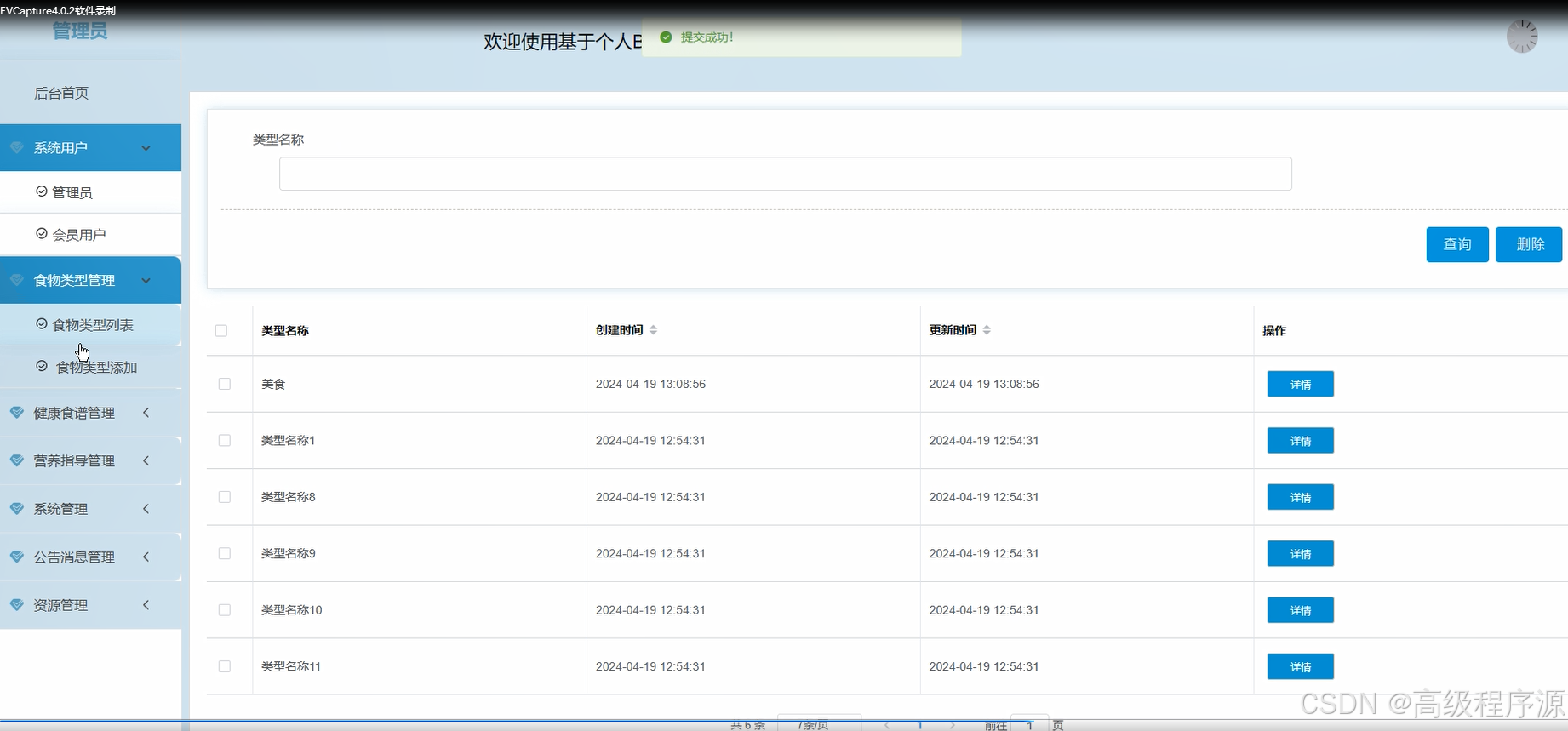Open 详情 for row 类型名称9
Image resolution: width=1568 pixels, height=731 pixels.
pyautogui.click(x=1301, y=554)
